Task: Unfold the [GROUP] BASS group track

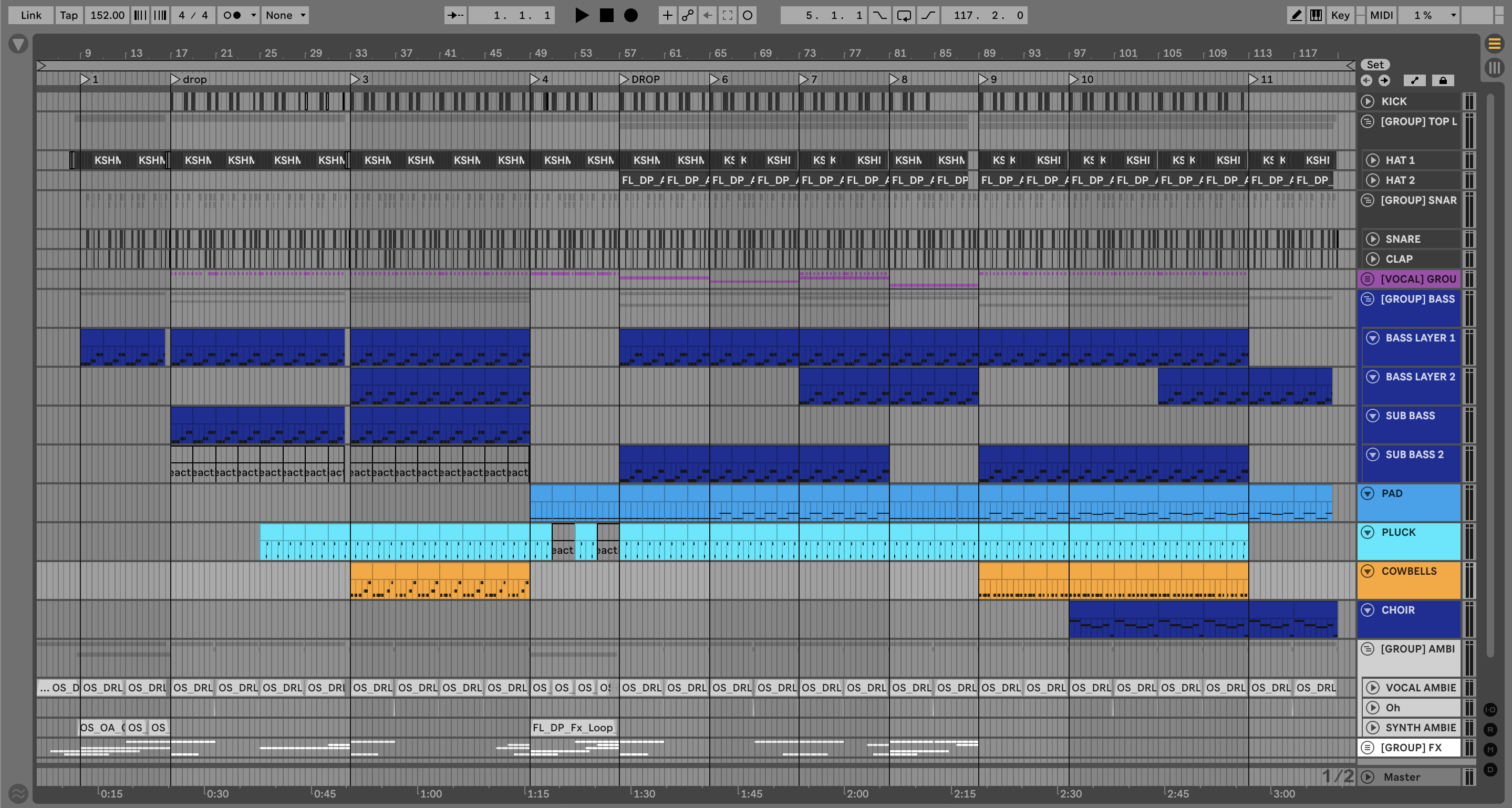Action: (1368, 299)
